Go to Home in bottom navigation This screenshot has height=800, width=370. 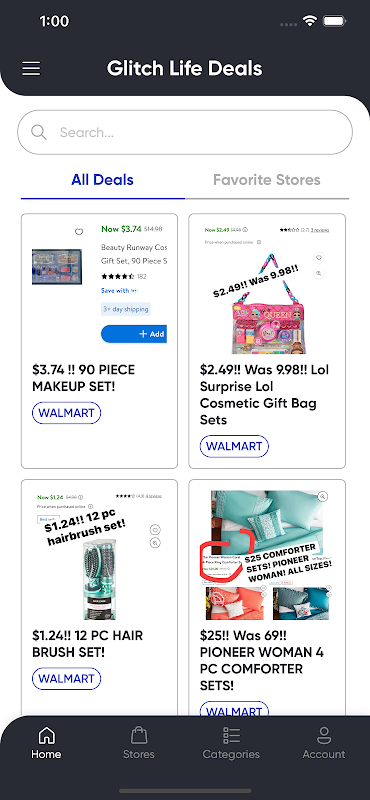click(x=46, y=743)
